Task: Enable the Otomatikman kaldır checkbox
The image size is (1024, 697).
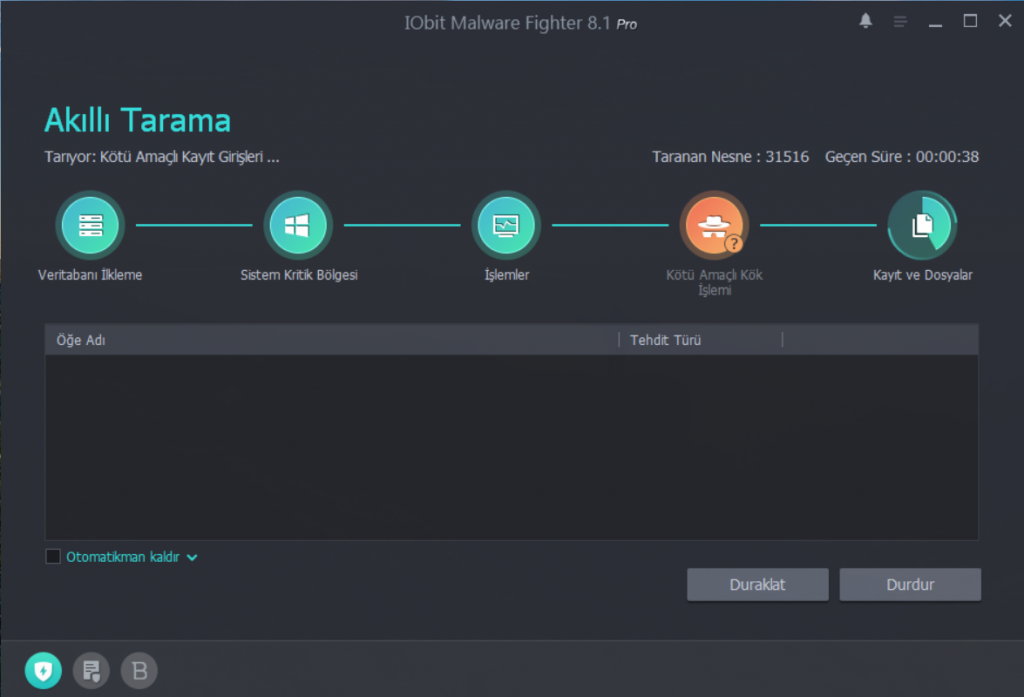Action: (53, 557)
